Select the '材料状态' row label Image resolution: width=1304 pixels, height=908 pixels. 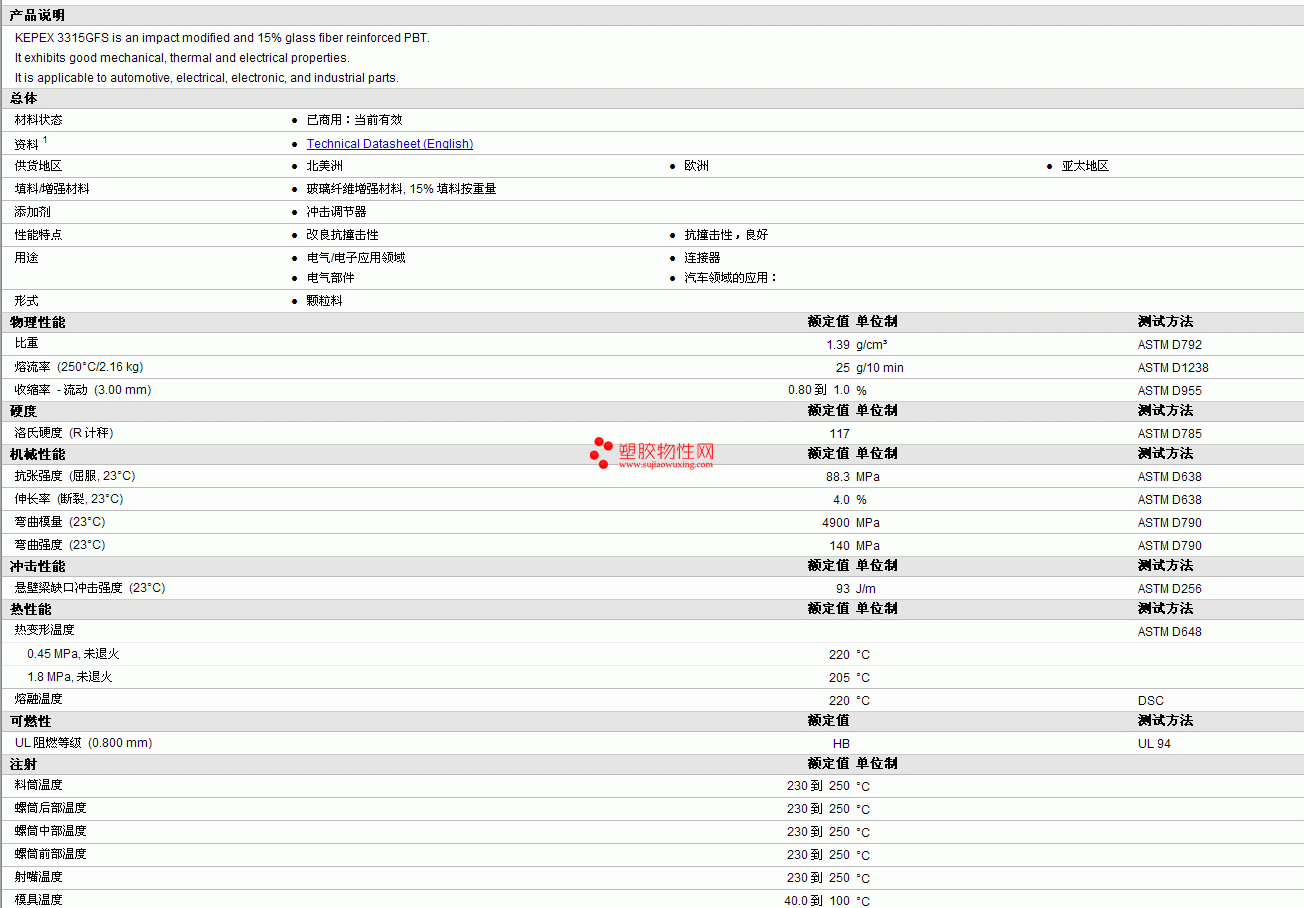point(38,120)
